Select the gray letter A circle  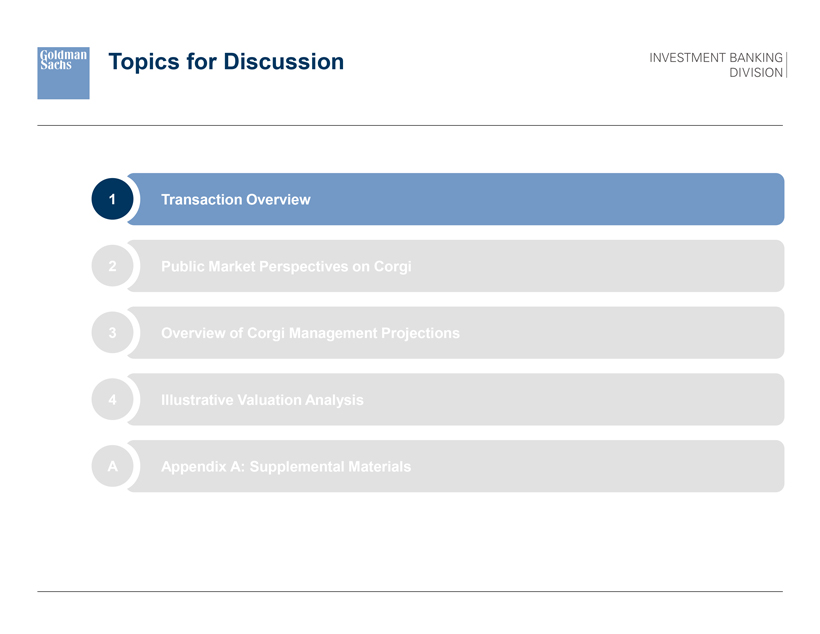(x=113, y=467)
